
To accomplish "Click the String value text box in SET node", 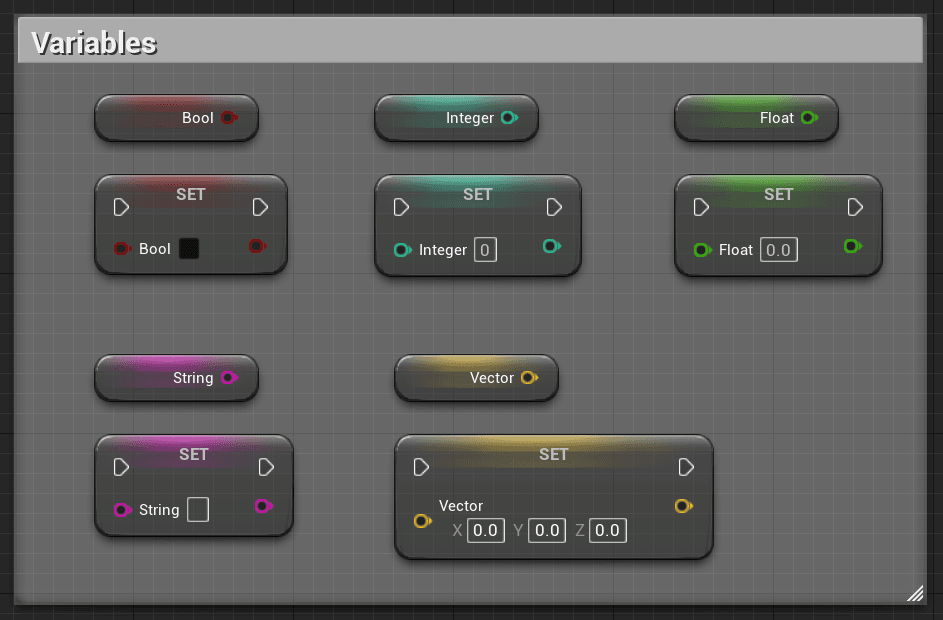I will pyautogui.click(x=198, y=510).
